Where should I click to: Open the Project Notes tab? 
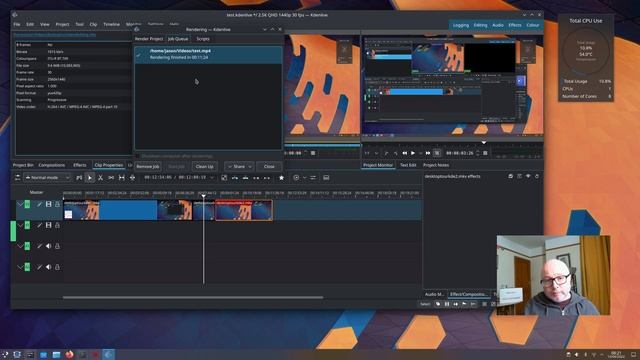pyautogui.click(x=436, y=165)
